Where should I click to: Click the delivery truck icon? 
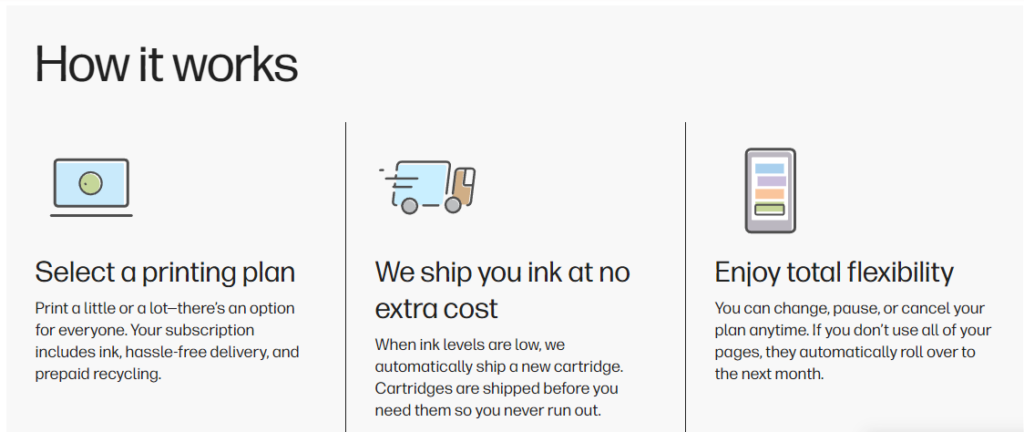[x=427, y=187]
